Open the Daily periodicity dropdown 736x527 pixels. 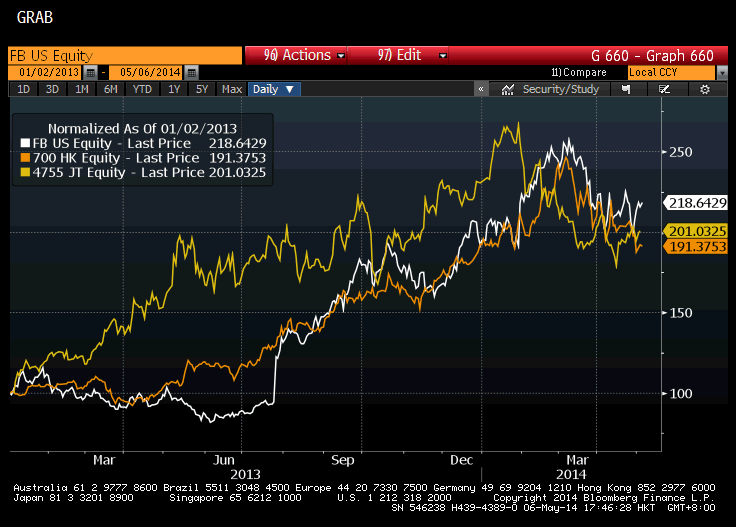[x=274, y=89]
